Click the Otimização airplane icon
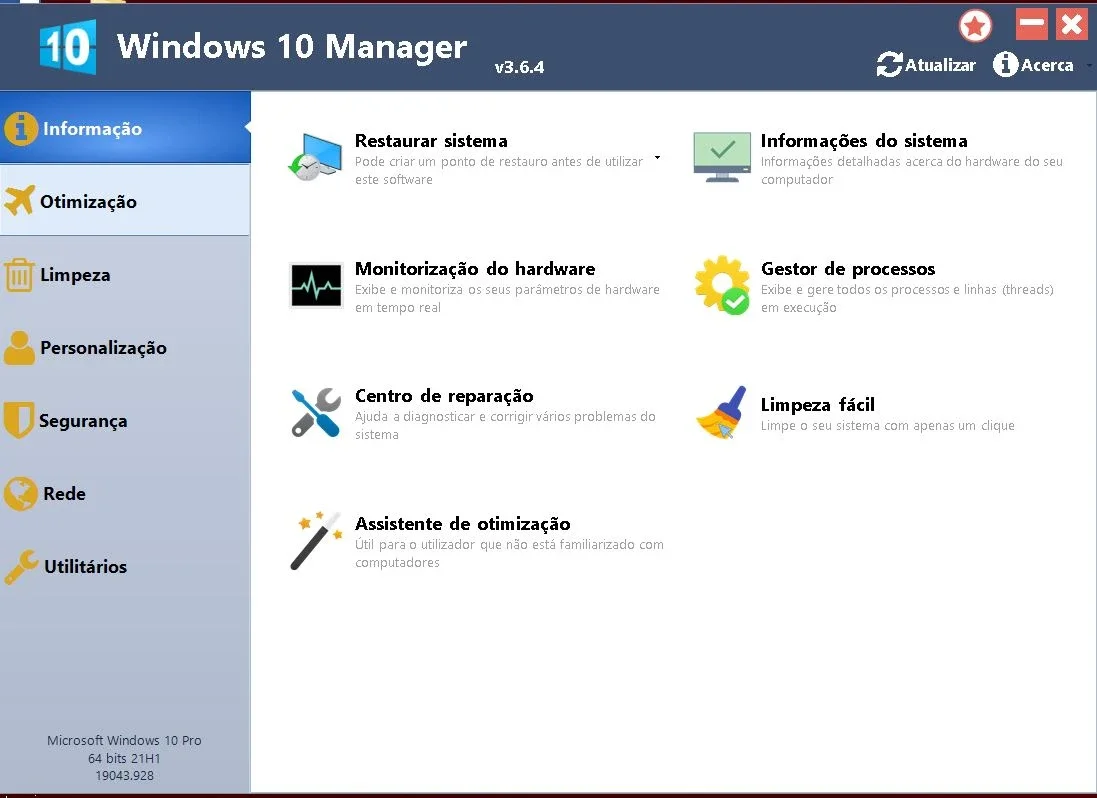Screen dimensions: 1097x798 point(20,201)
